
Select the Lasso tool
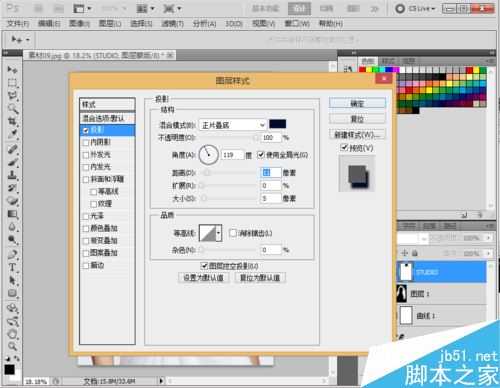point(12,96)
